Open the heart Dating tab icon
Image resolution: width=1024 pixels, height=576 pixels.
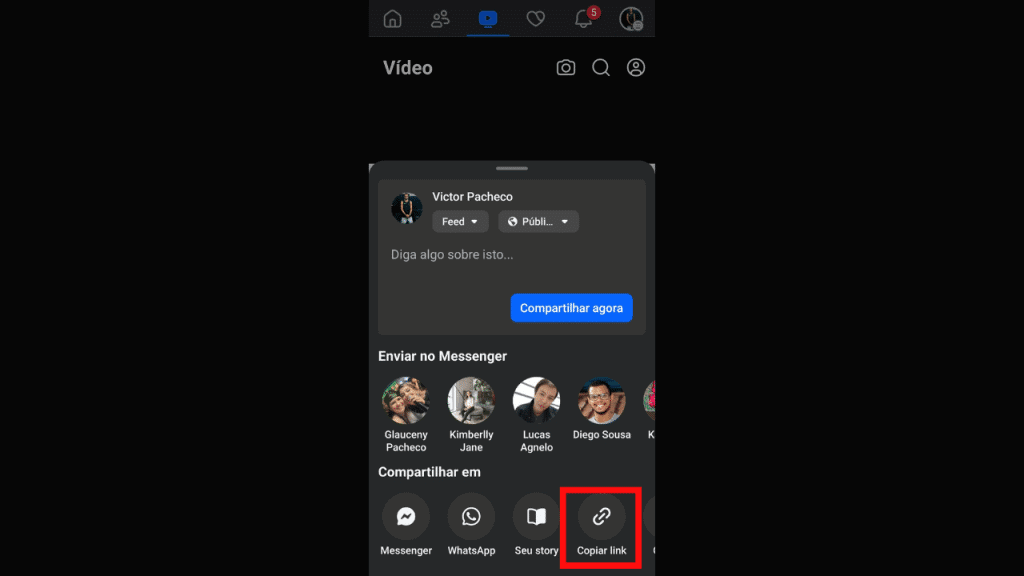536,19
